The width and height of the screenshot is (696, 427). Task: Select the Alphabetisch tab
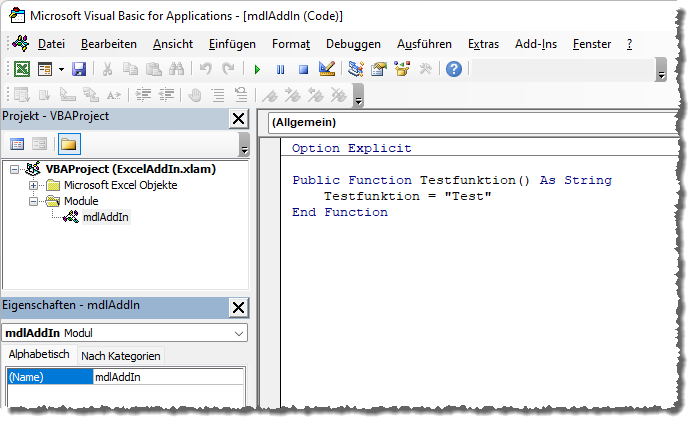tap(39, 356)
